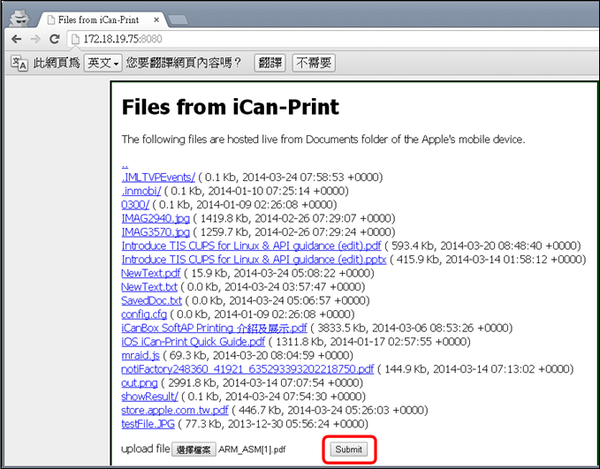The image size is (600, 469).
Task: Open the NewText.txt link
Action: point(149,287)
